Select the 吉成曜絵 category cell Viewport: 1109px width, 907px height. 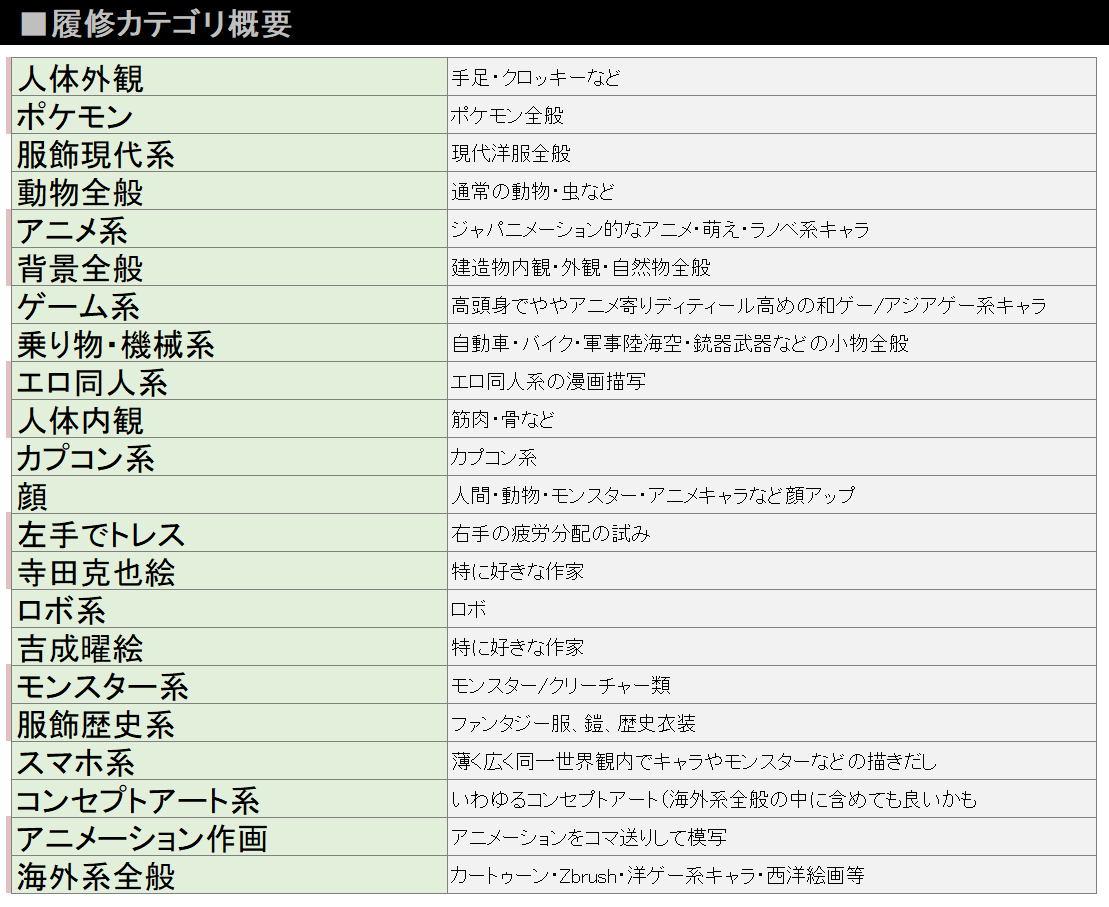point(229,647)
